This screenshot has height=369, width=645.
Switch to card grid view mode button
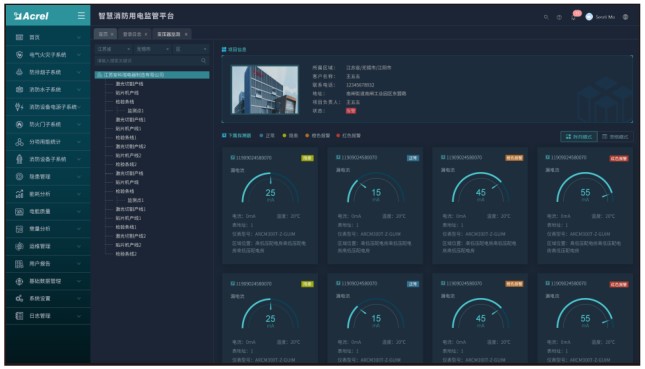pos(579,137)
